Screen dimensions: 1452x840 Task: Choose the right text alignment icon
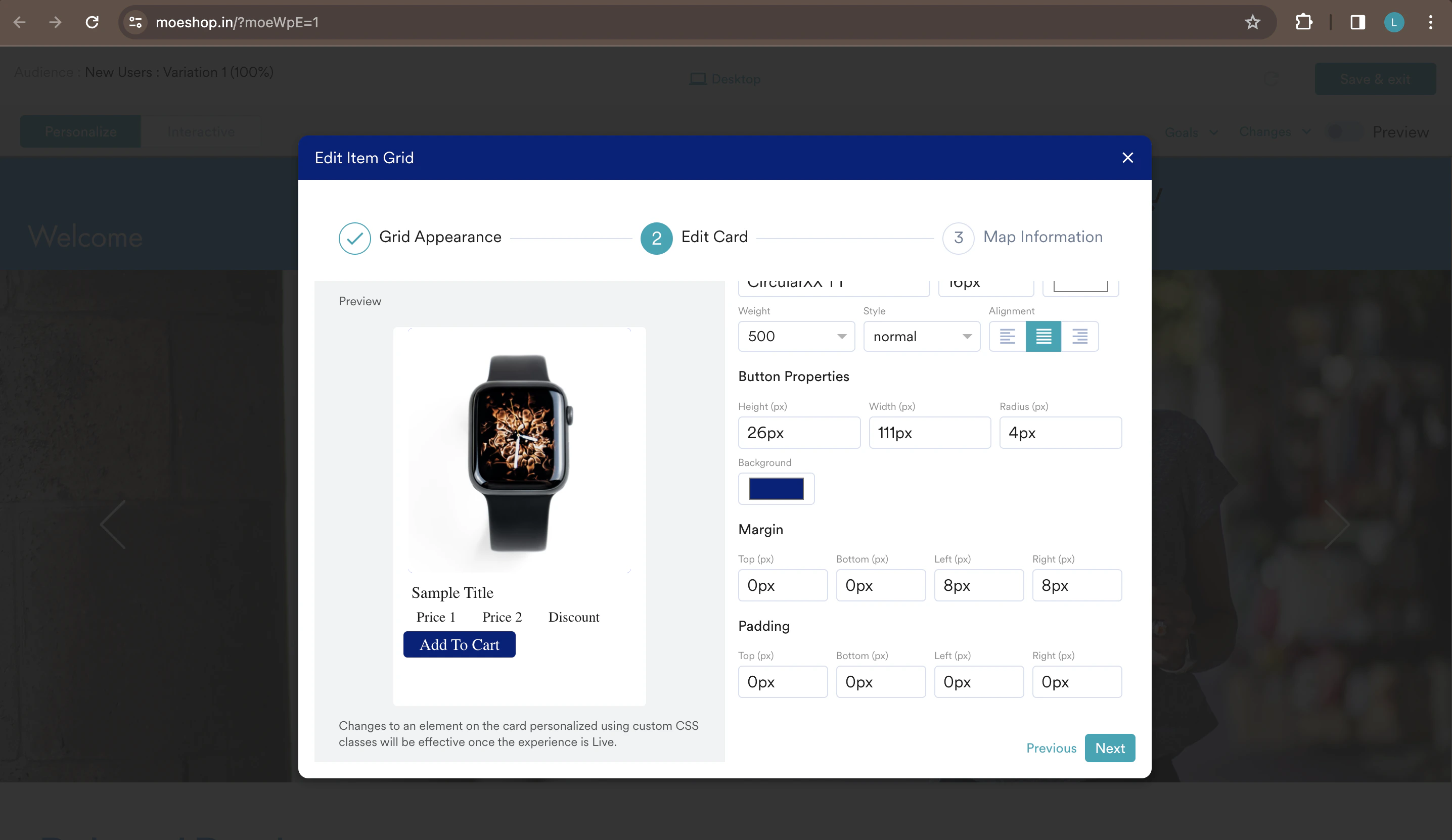pyautogui.click(x=1079, y=337)
